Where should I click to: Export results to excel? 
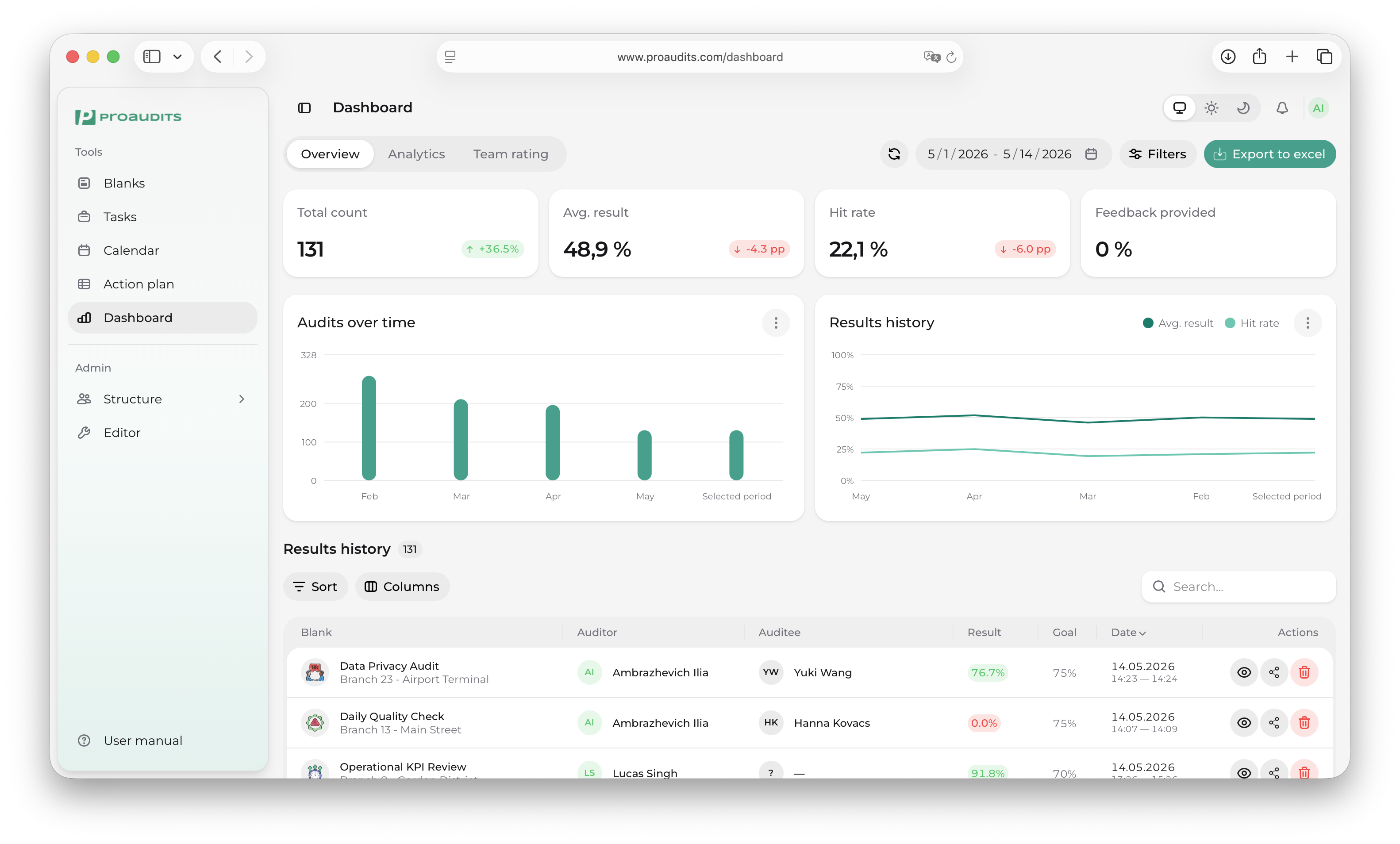(x=1270, y=154)
